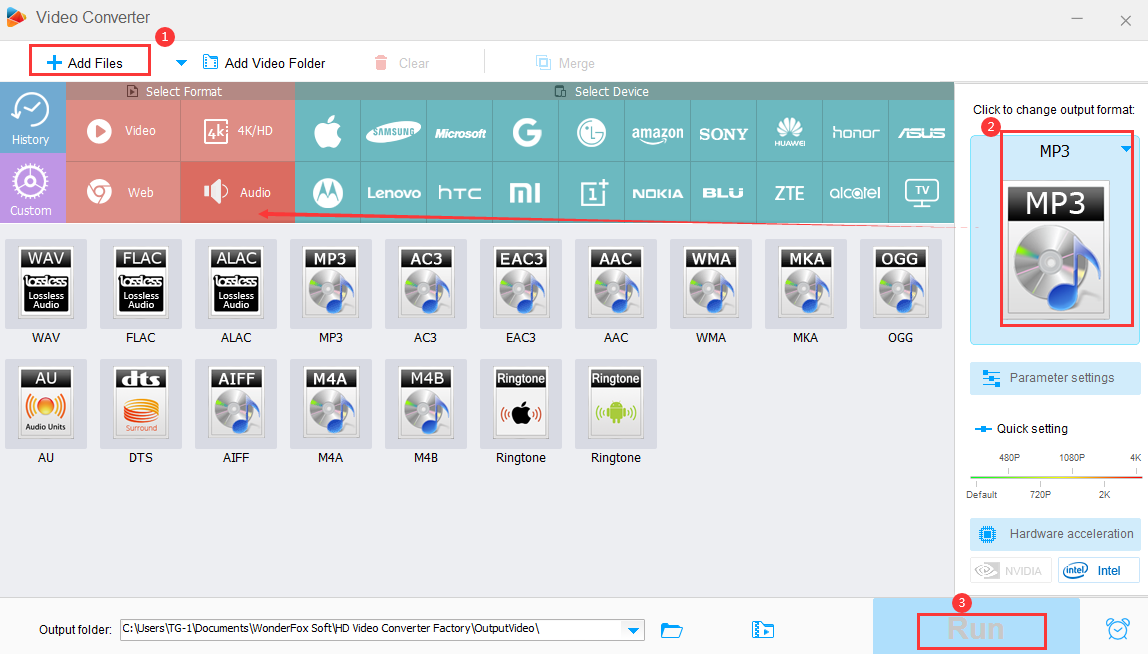Show LG device presets
Image resolution: width=1148 pixels, height=654 pixels.
click(592, 132)
